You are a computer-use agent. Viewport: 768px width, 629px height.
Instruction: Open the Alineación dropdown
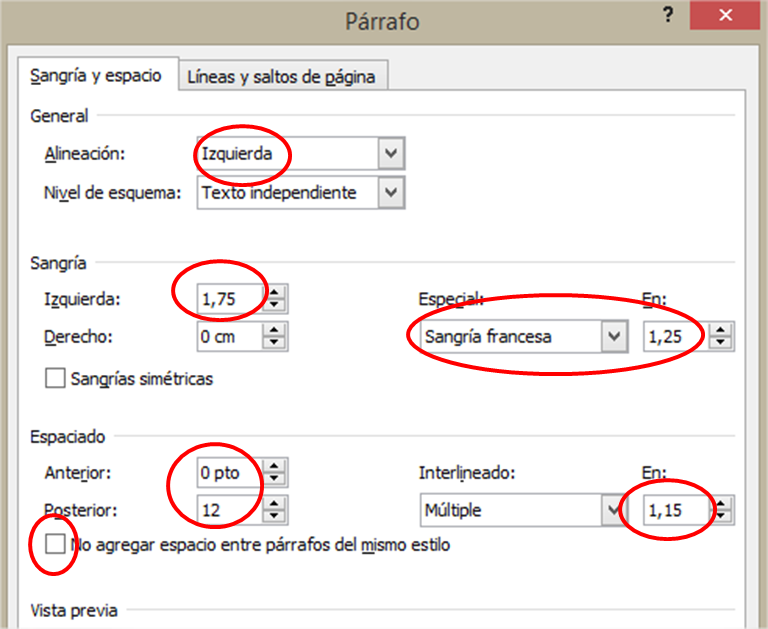(391, 155)
